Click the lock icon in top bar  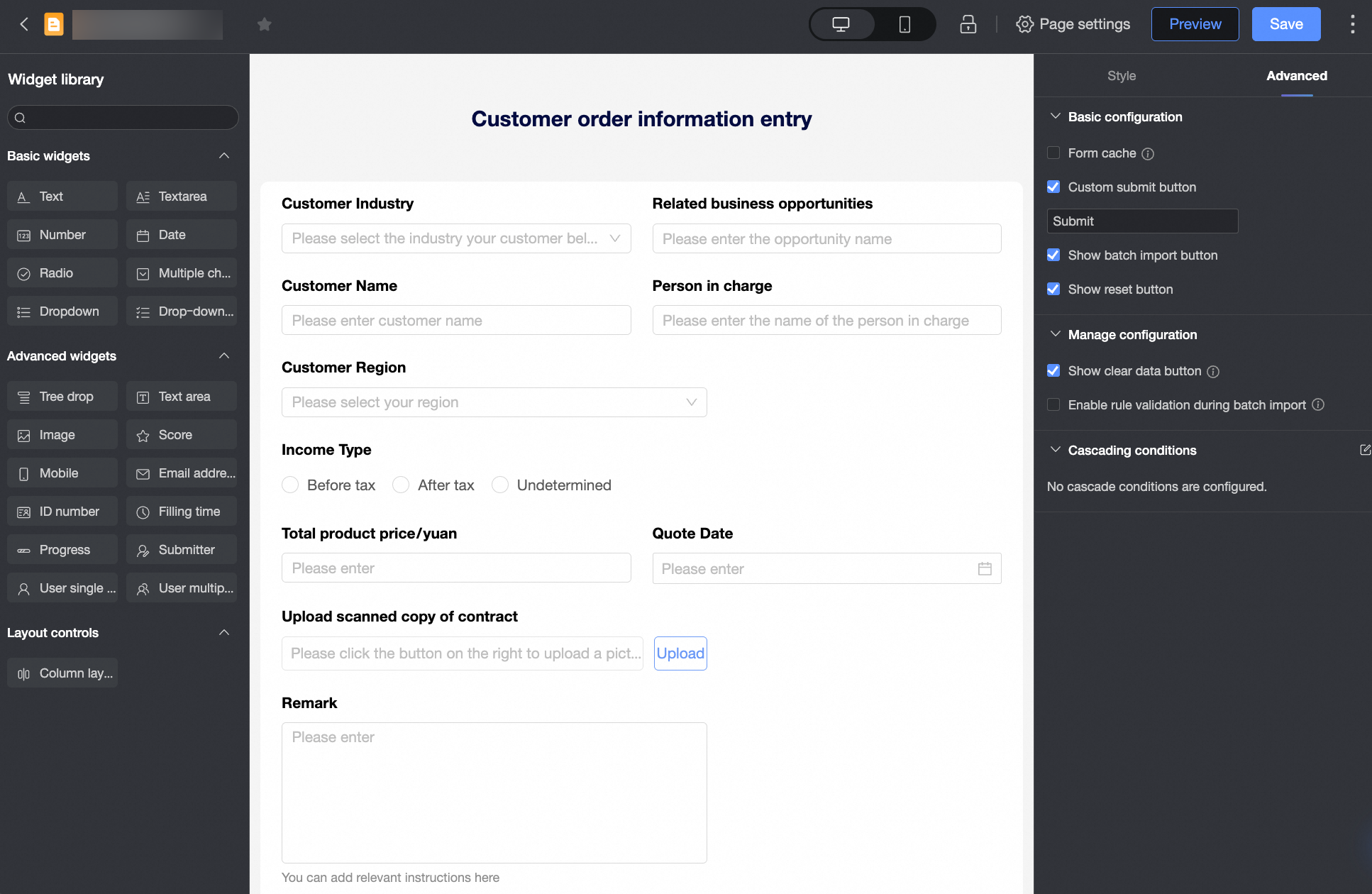tap(968, 25)
